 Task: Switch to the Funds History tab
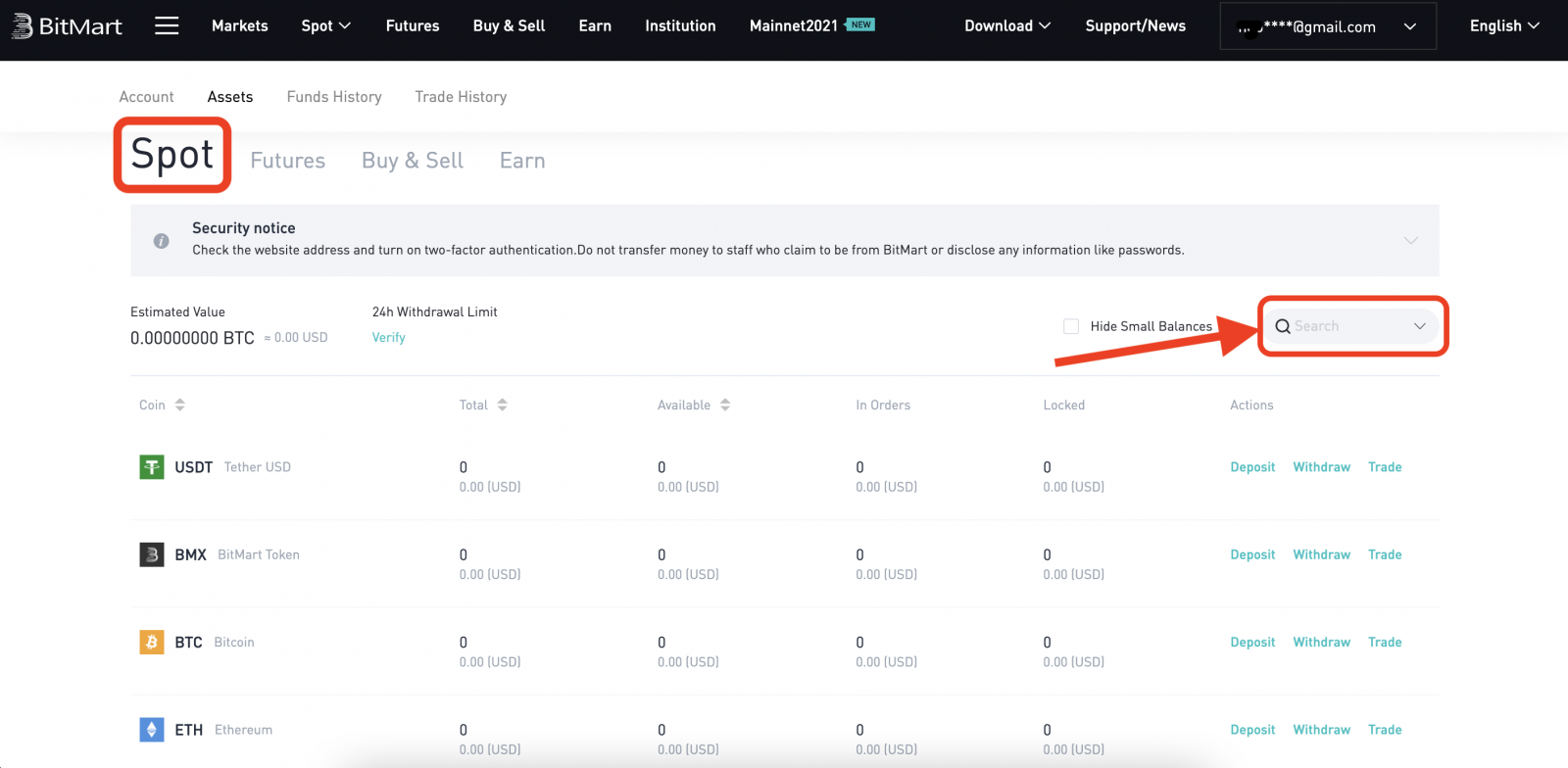[334, 97]
